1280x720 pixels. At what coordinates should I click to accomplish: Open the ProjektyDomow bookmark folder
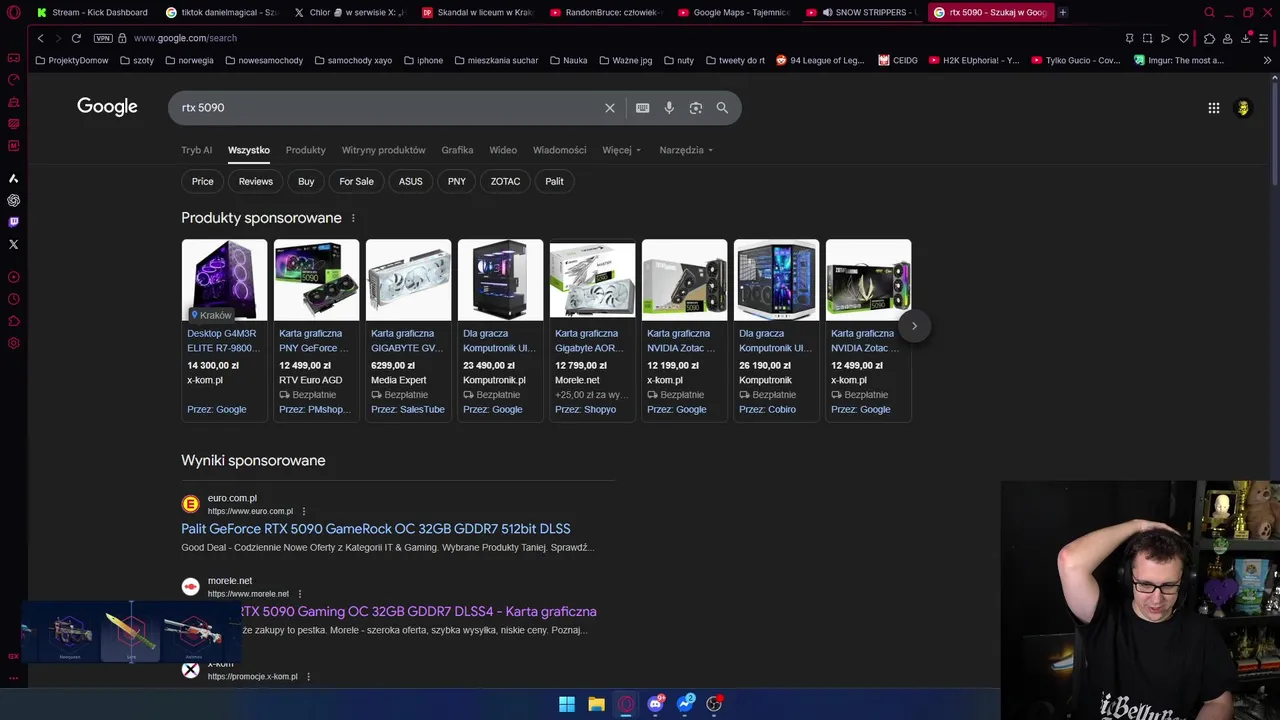click(x=71, y=60)
